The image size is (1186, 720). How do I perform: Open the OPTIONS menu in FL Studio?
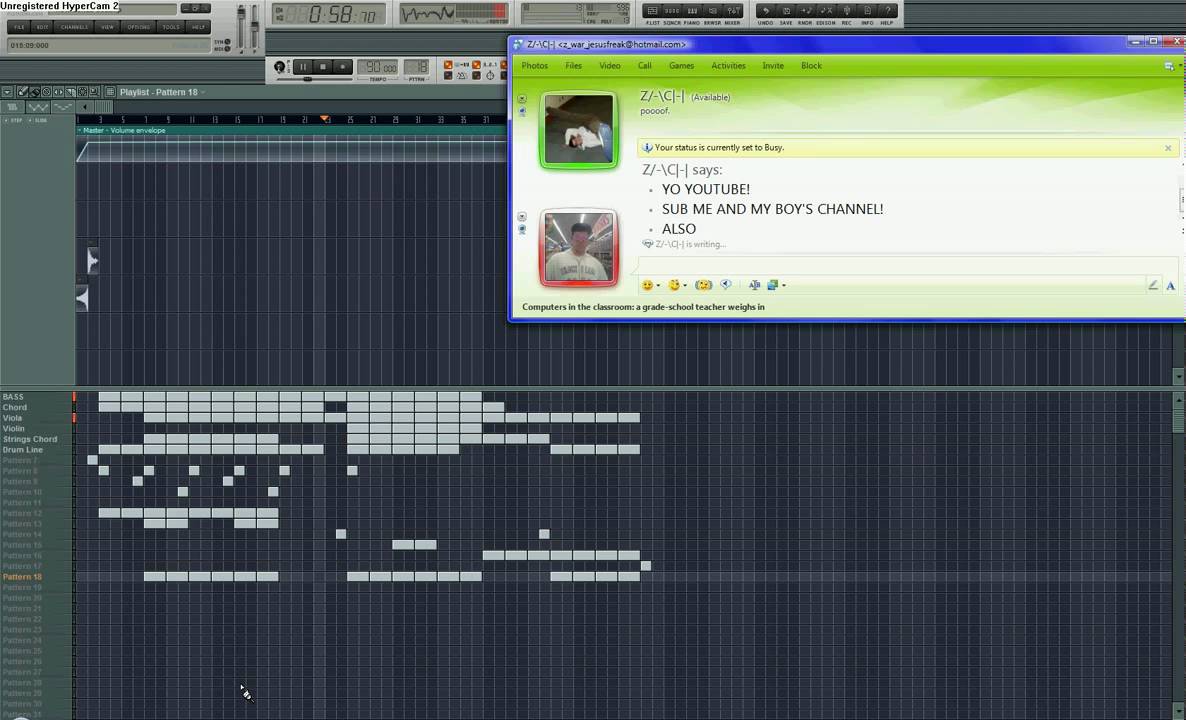coord(138,26)
